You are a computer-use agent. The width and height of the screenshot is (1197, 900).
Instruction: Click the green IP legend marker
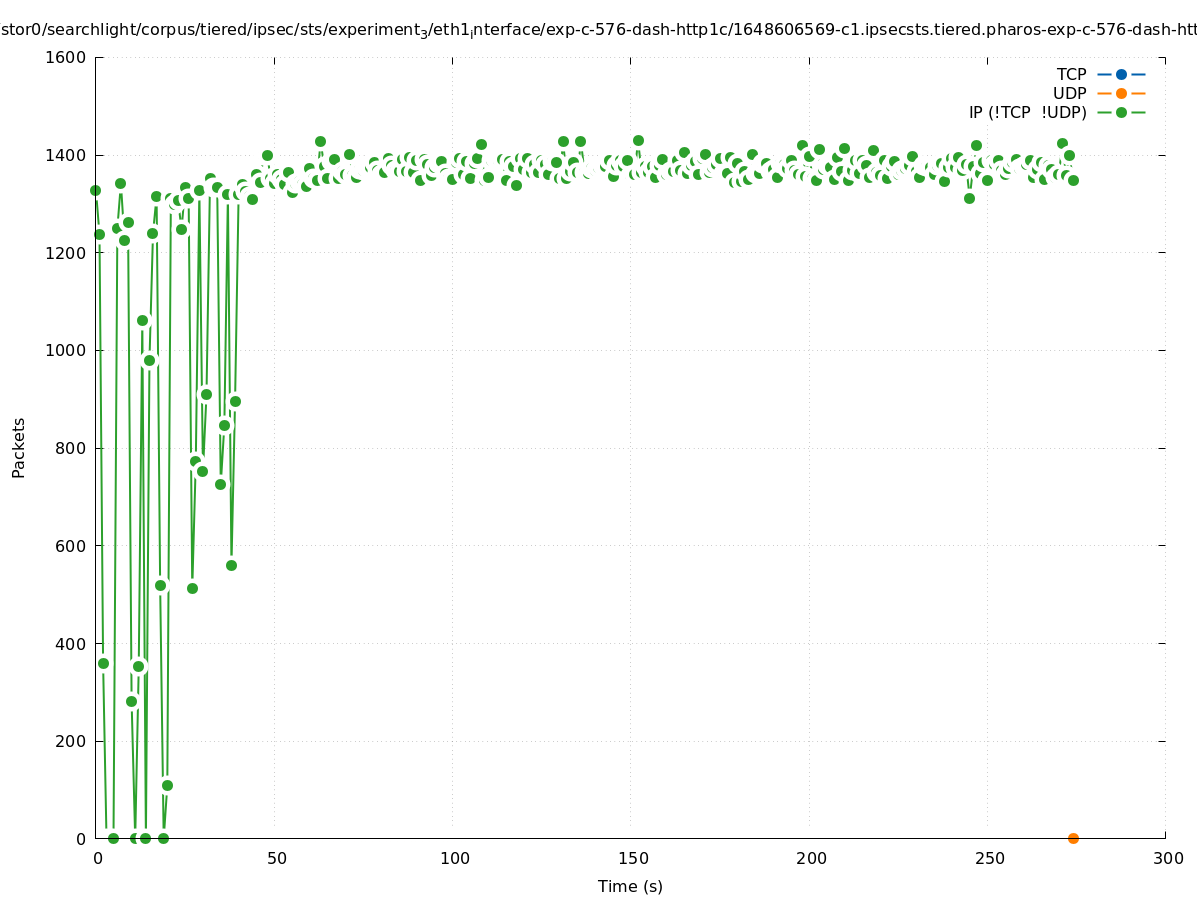(x=1121, y=112)
